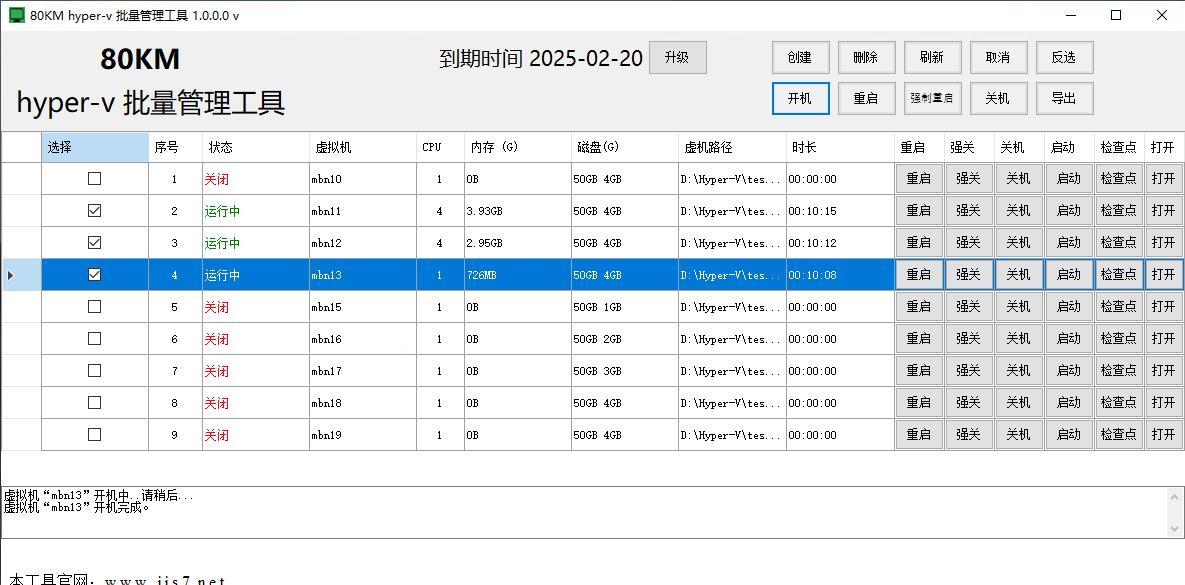Viewport: 1185px width, 585px height.
Task: Click the 80KM app icon in title bar
Action: coord(16,15)
